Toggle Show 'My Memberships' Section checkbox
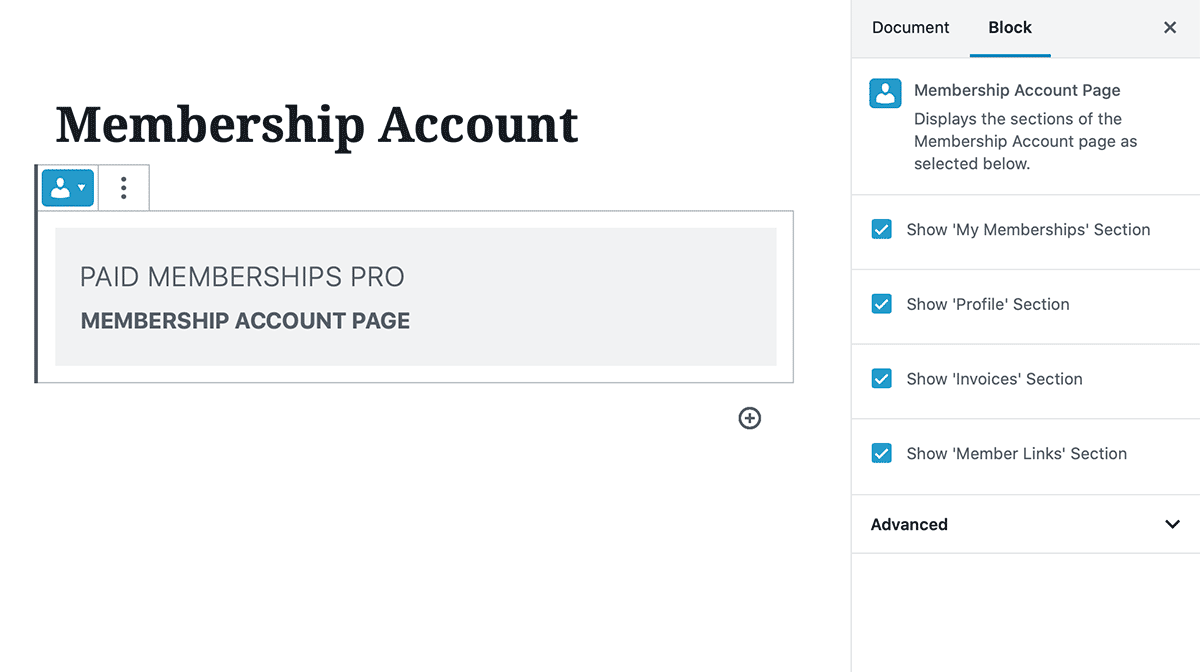Screen dimensions: 1200x672 pos(881,230)
